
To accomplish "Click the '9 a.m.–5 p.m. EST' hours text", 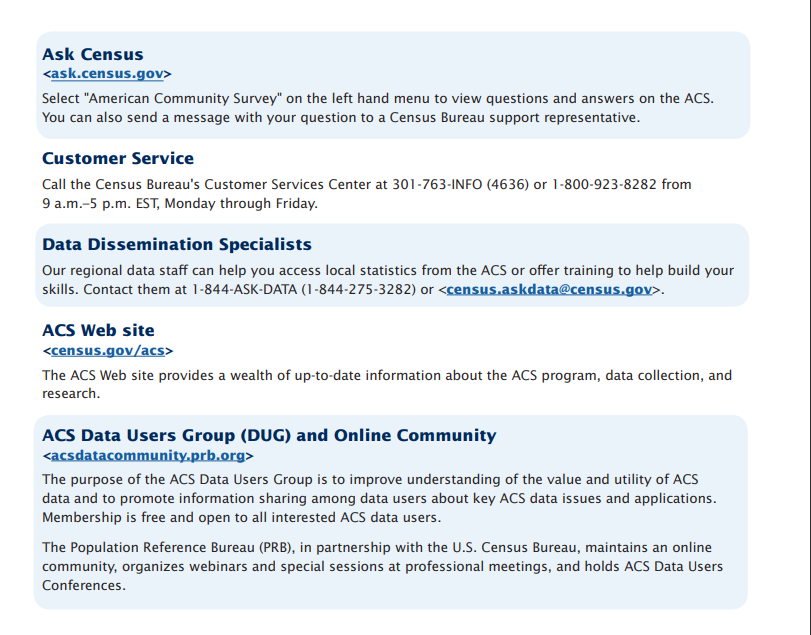I will pos(100,204).
